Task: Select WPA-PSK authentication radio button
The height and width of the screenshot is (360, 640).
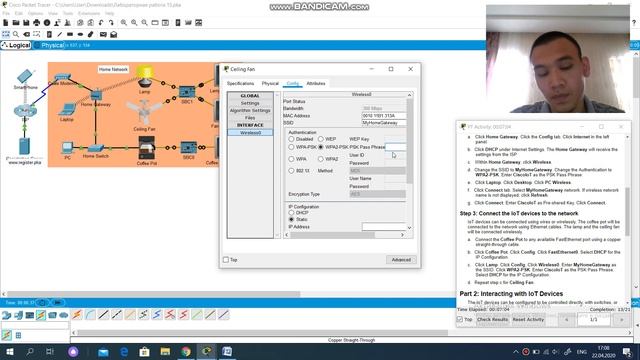Action: pyautogui.click(x=291, y=147)
